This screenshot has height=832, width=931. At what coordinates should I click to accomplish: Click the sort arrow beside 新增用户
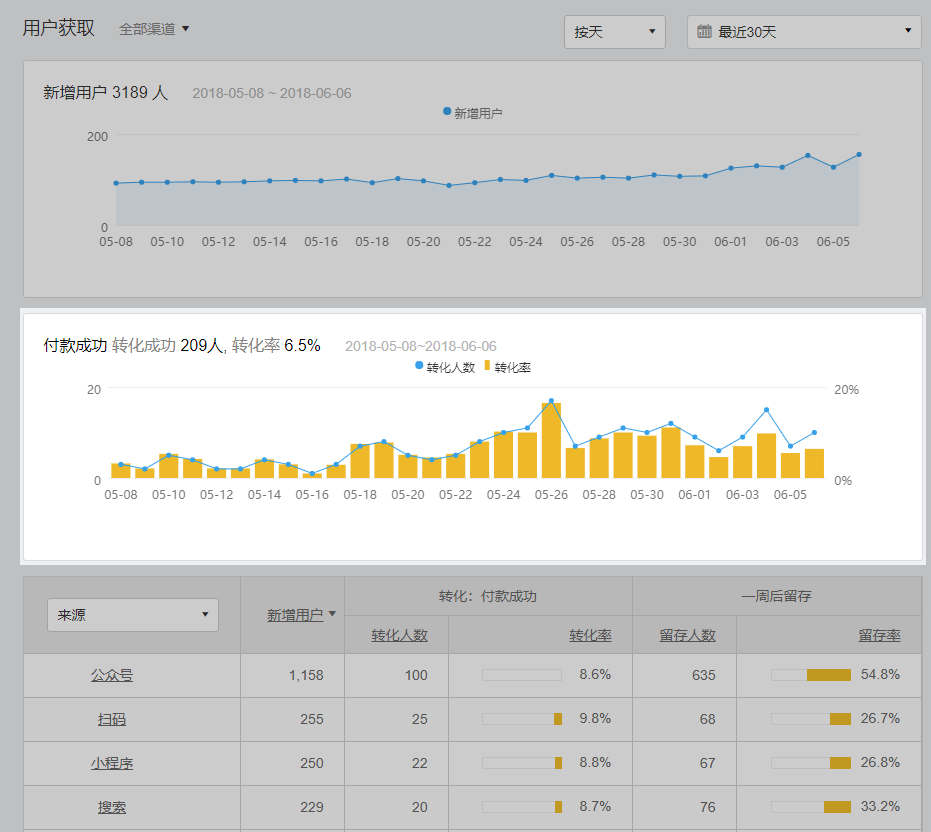click(332, 614)
